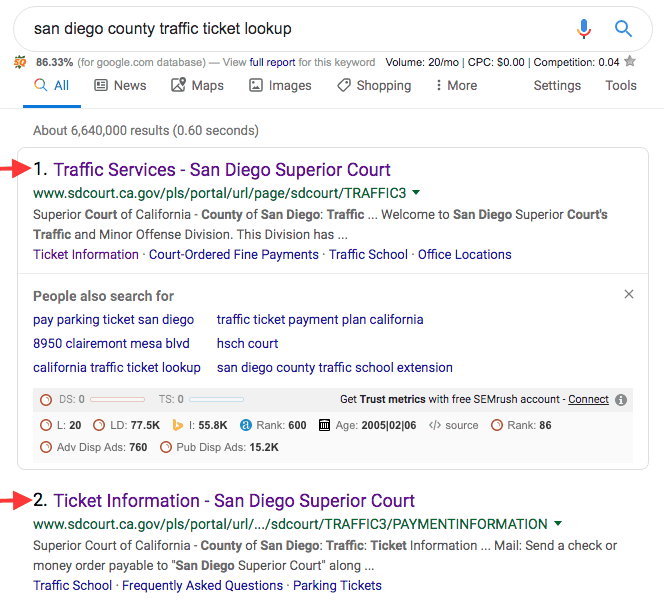The image size is (664, 601).
Task: Search 8950 clairemont mesa blvd
Action: [111, 343]
